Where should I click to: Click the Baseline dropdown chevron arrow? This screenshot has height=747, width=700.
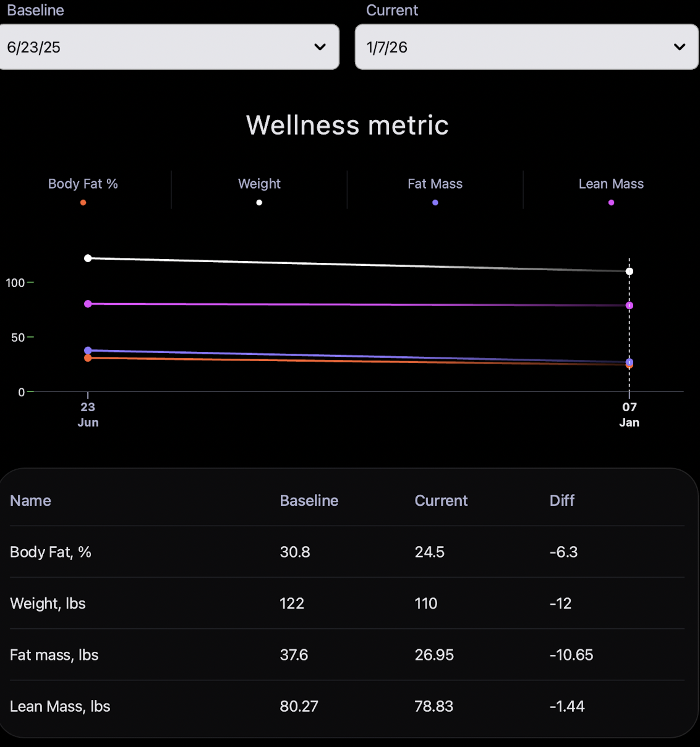(x=320, y=47)
